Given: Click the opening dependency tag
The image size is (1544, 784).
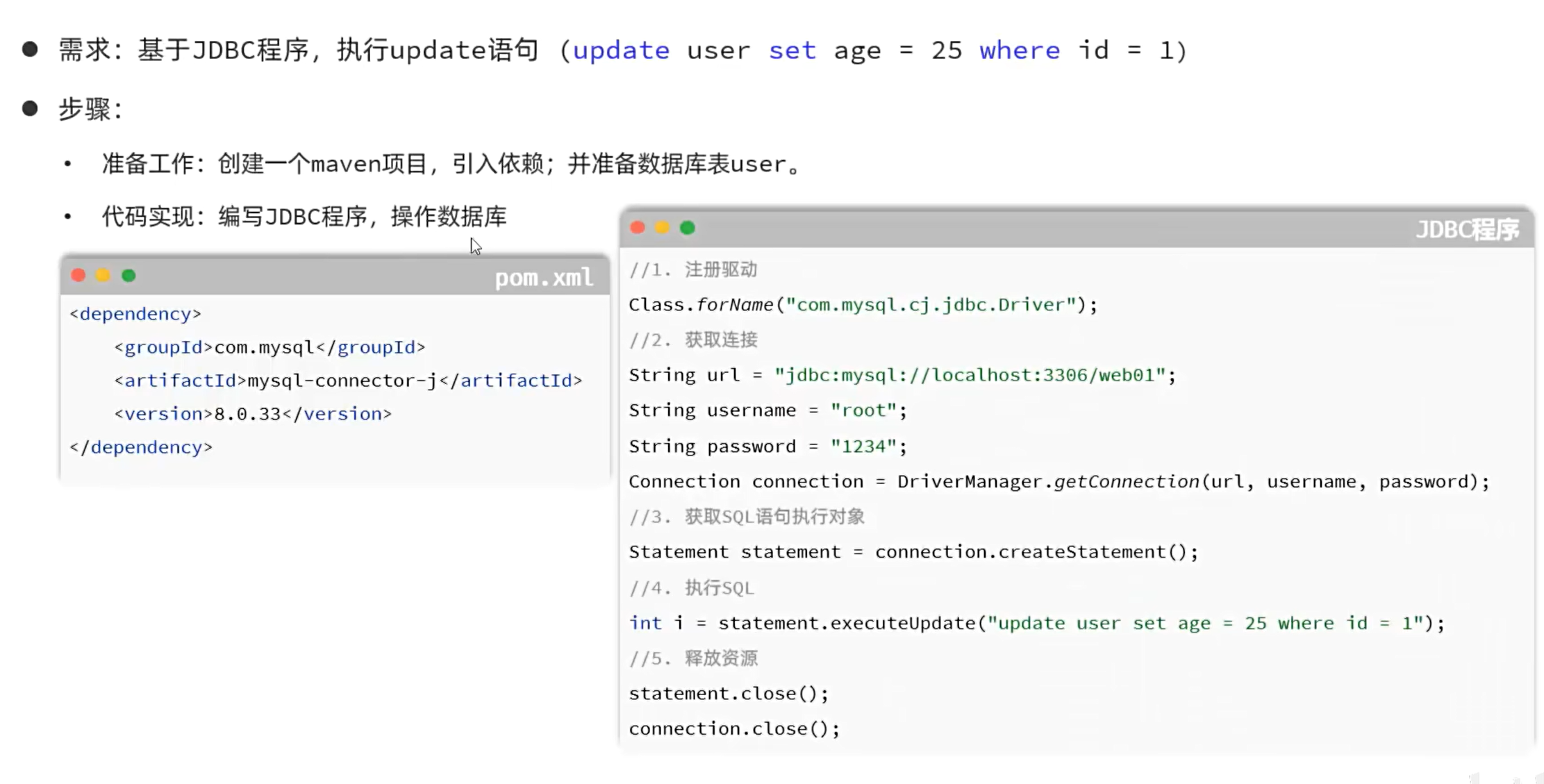Looking at the screenshot, I should click(x=135, y=314).
